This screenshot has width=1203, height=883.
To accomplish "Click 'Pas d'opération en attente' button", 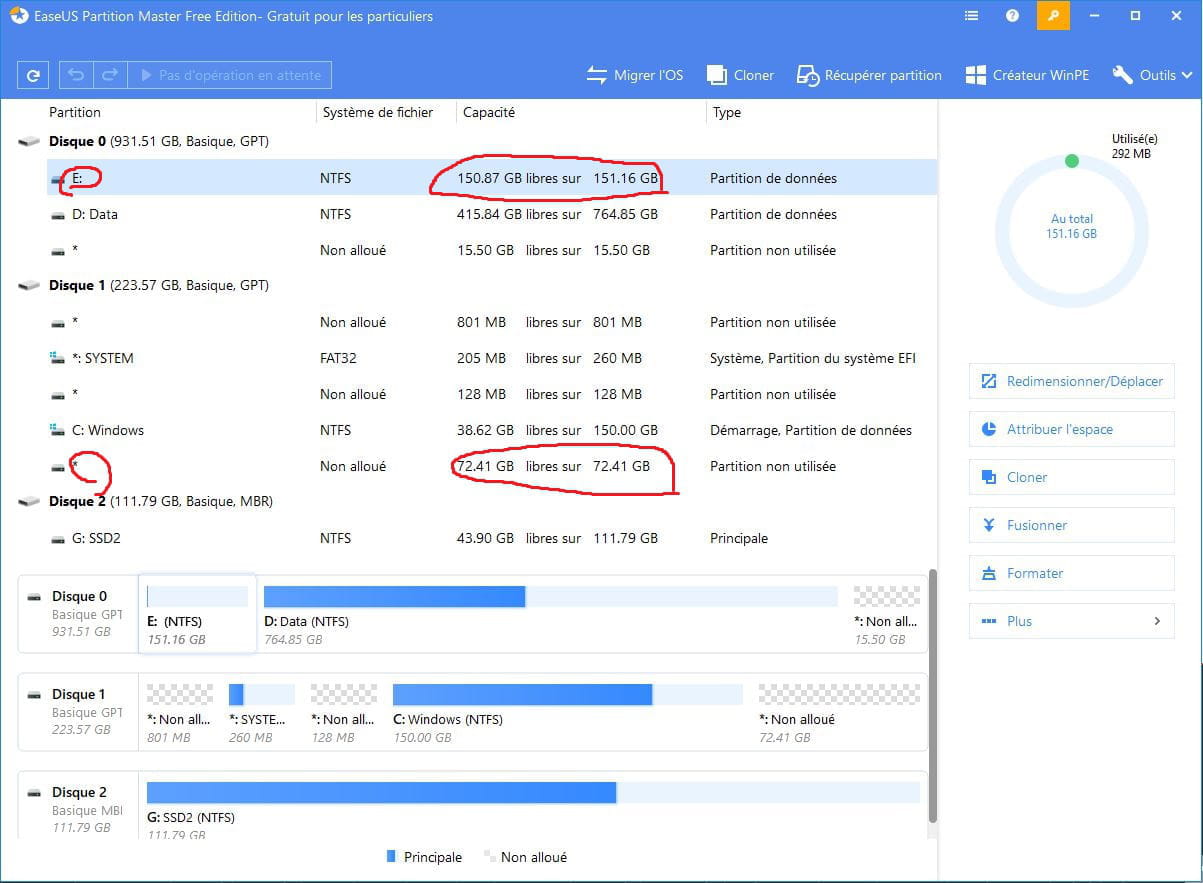I will coord(230,75).
